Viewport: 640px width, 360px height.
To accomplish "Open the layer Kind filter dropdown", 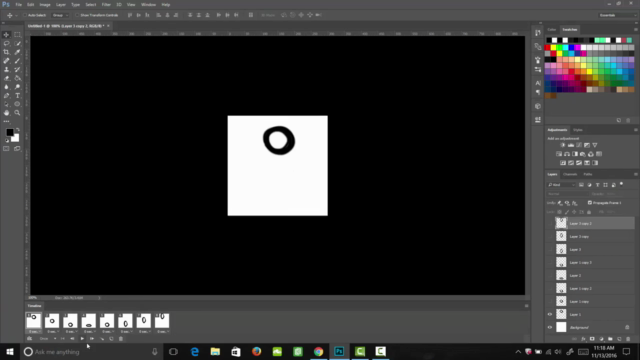I will [561, 185].
